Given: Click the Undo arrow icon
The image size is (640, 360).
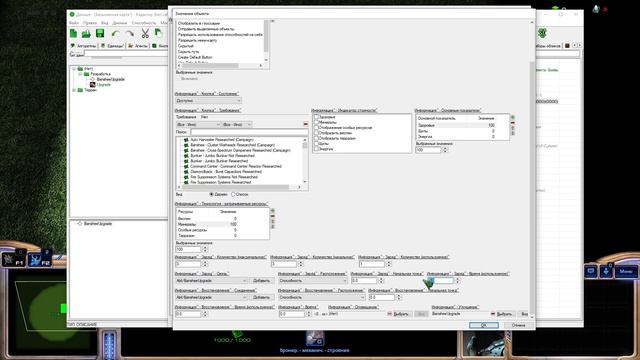Looking at the screenshot, I should coord(116,34).
